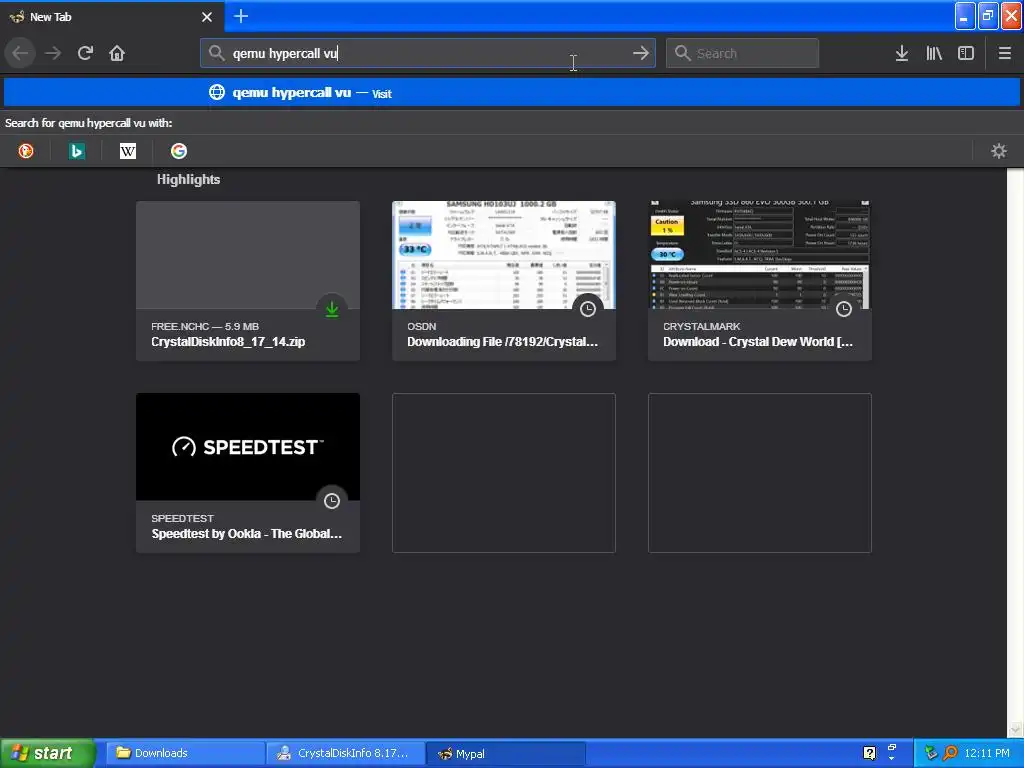Reload the current page
Image resolution: width=1024 pixels, height=768 pixels.
pos(85,54)
